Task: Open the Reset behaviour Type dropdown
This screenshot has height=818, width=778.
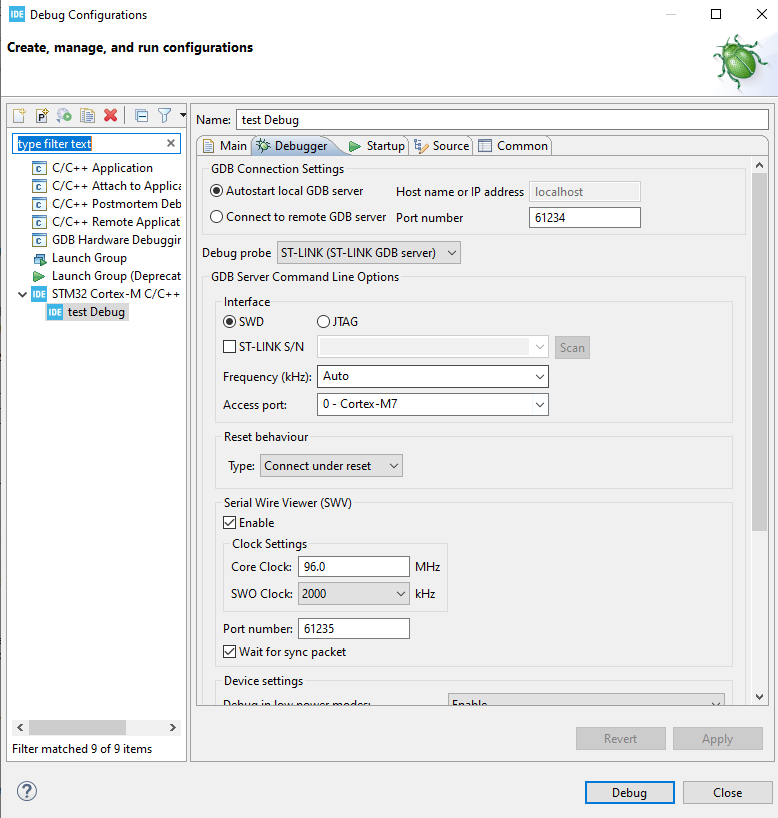Action: tap(331, 466)
